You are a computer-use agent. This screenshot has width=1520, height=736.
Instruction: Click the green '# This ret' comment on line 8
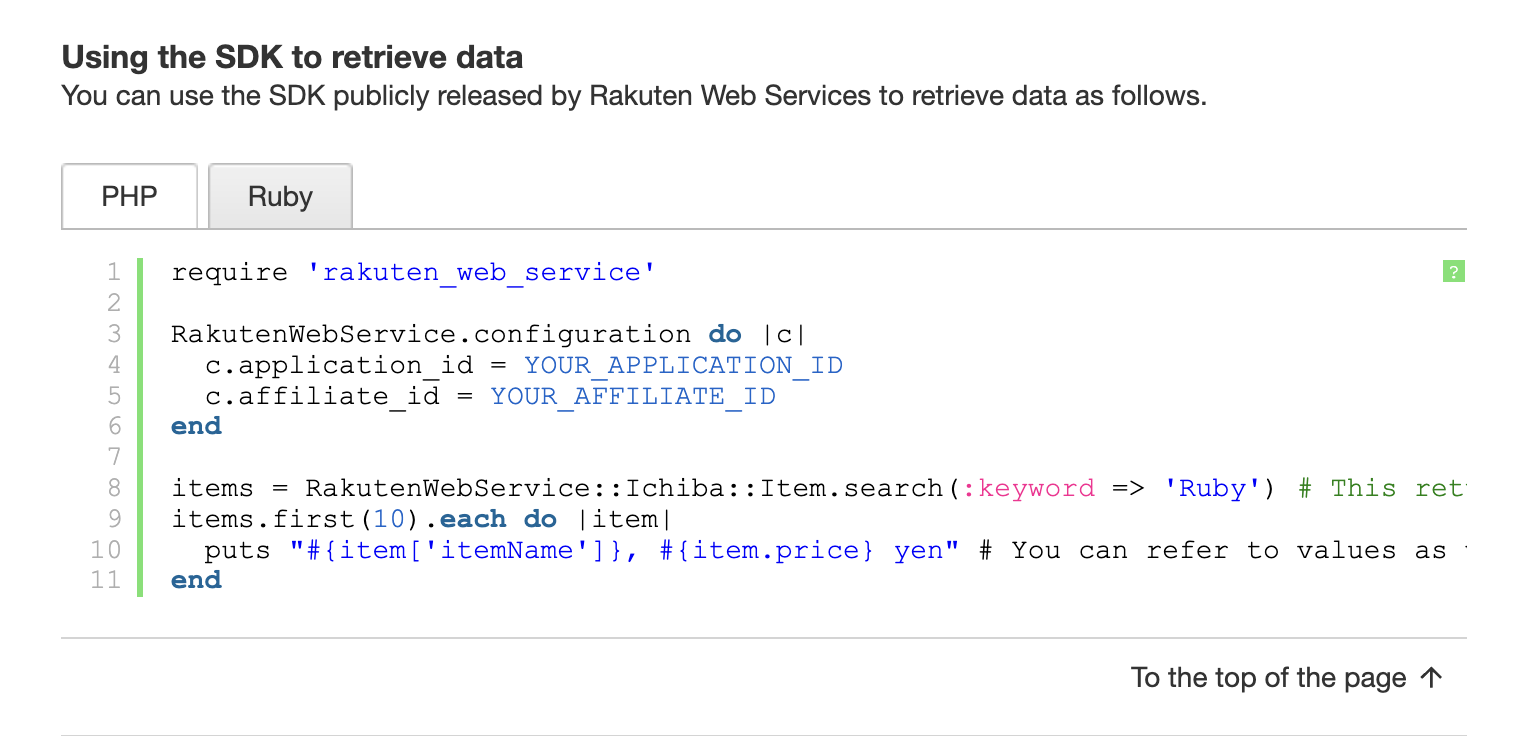click(x=1382, y=488)
